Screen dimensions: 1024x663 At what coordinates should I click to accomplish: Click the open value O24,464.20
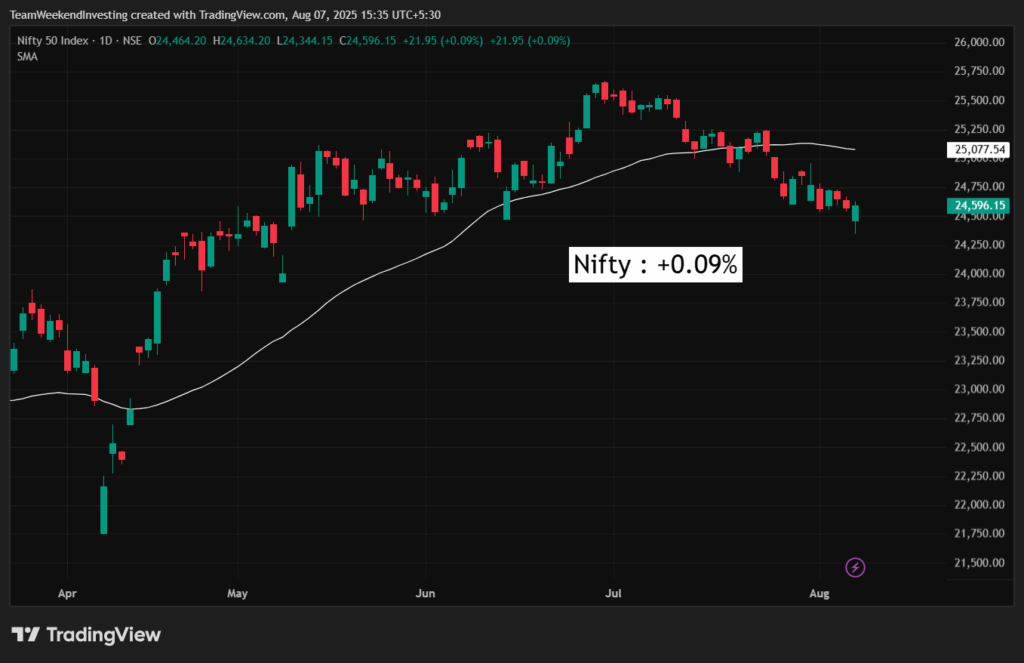point(177,40)
